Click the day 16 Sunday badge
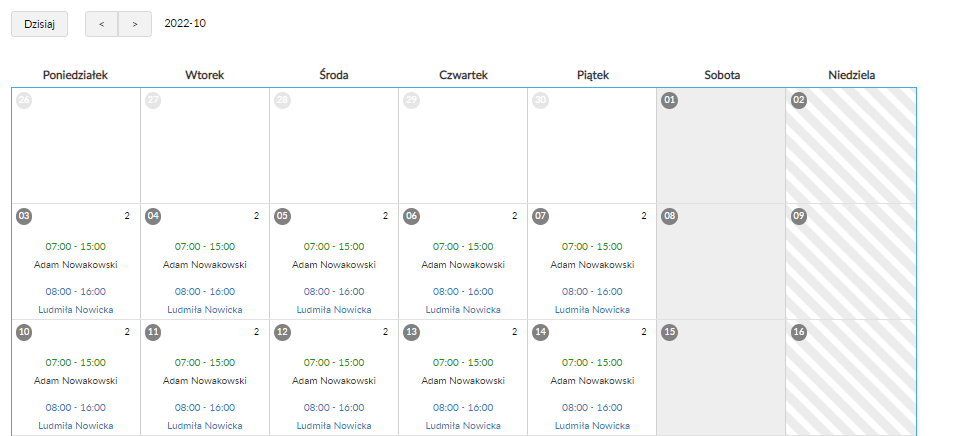972x436 pixels. 799,331
